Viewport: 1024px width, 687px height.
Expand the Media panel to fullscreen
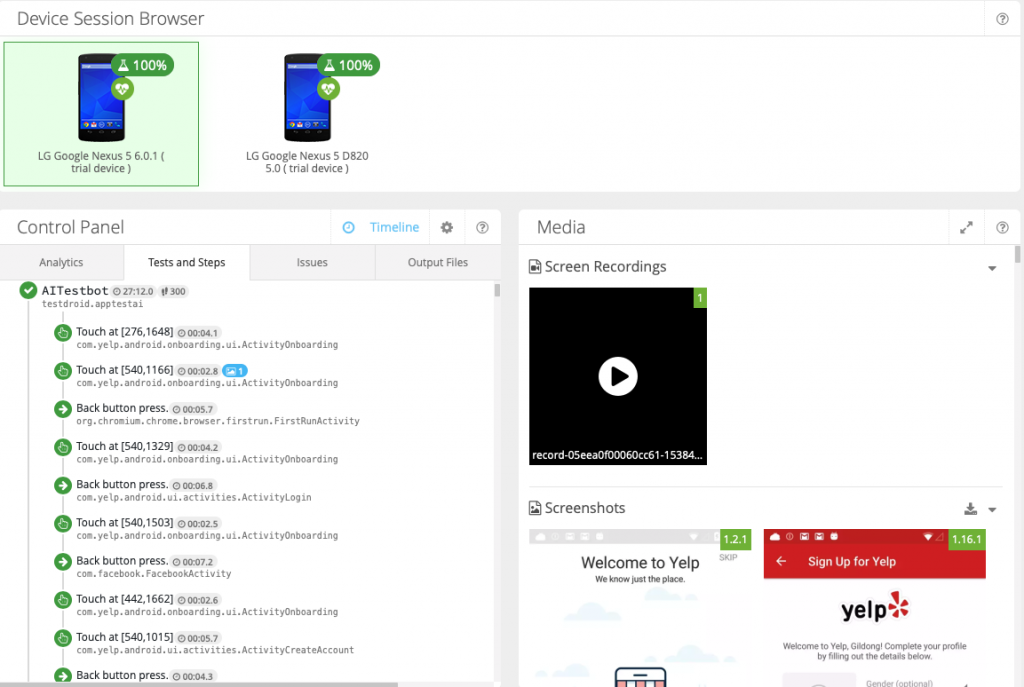pyautogui.click(x=966, y=227)
